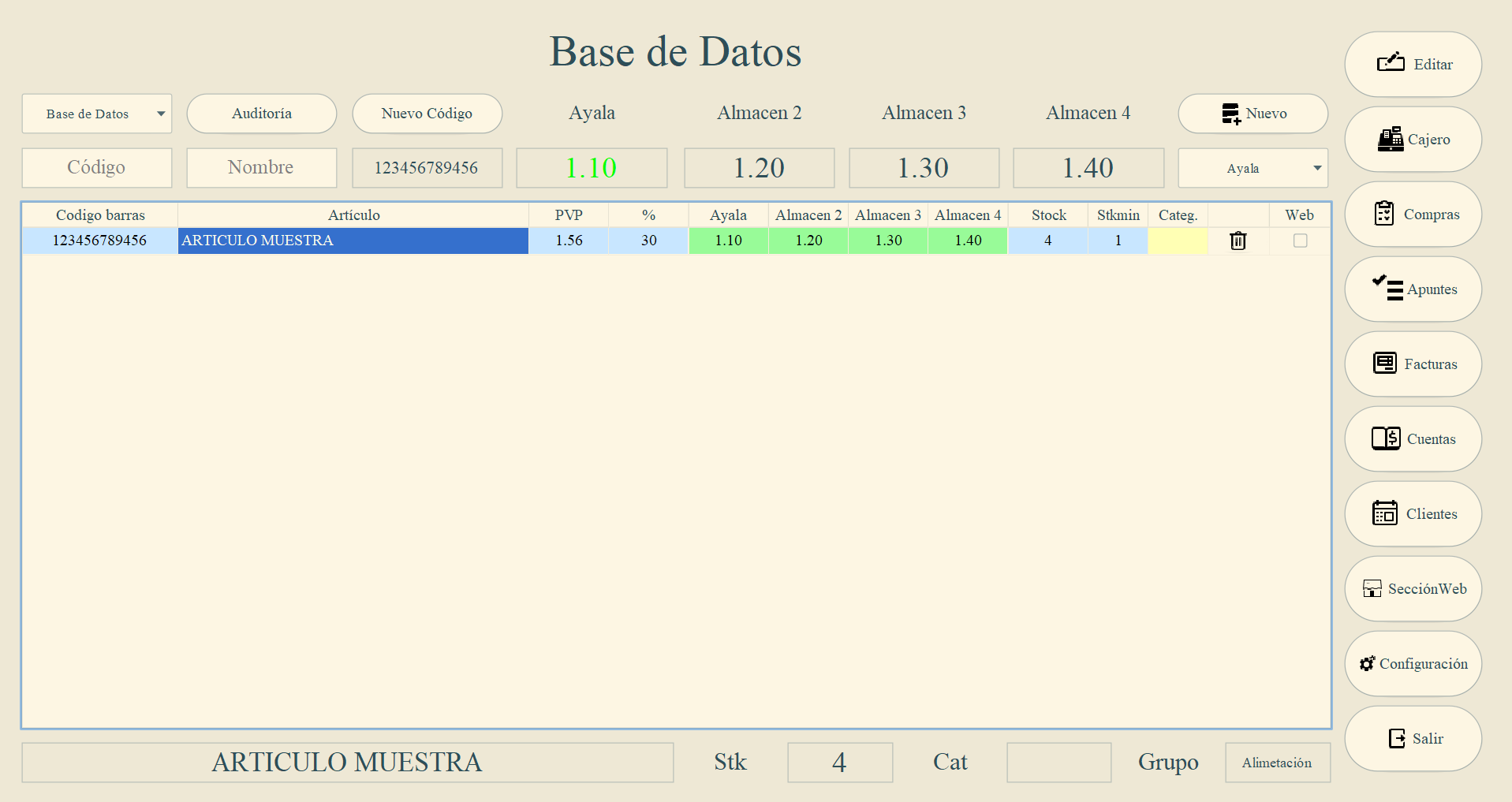Screen dimensions: 1512x802
Task: Select the ARTICULO MUESTRA row name cell
Action: (353, 241)
